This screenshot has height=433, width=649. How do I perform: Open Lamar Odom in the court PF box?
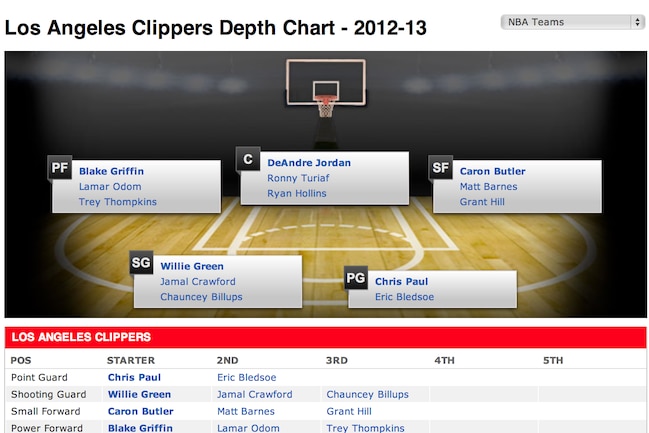point(110,187)
